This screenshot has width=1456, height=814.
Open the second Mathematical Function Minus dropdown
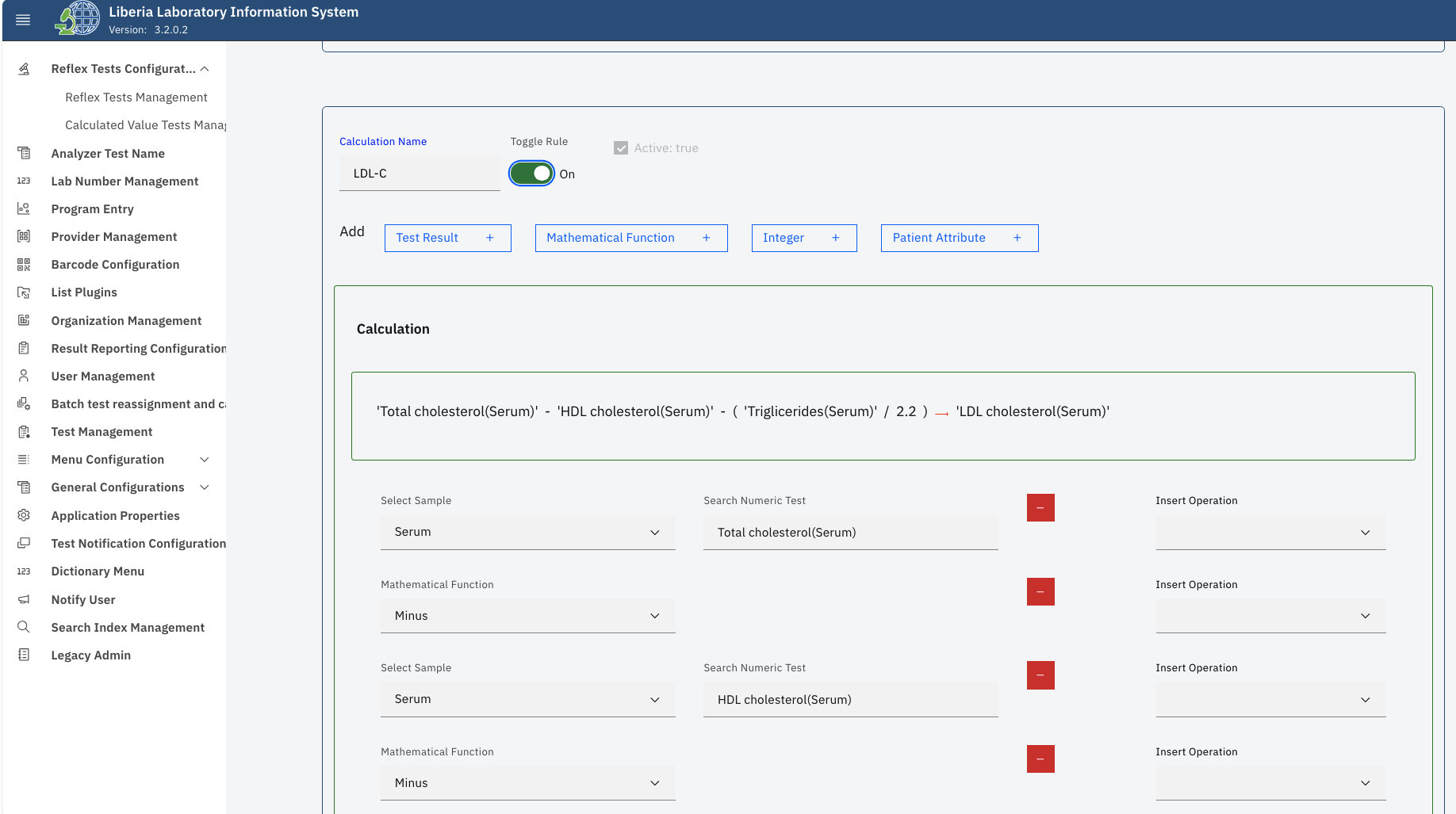point(528,783)
